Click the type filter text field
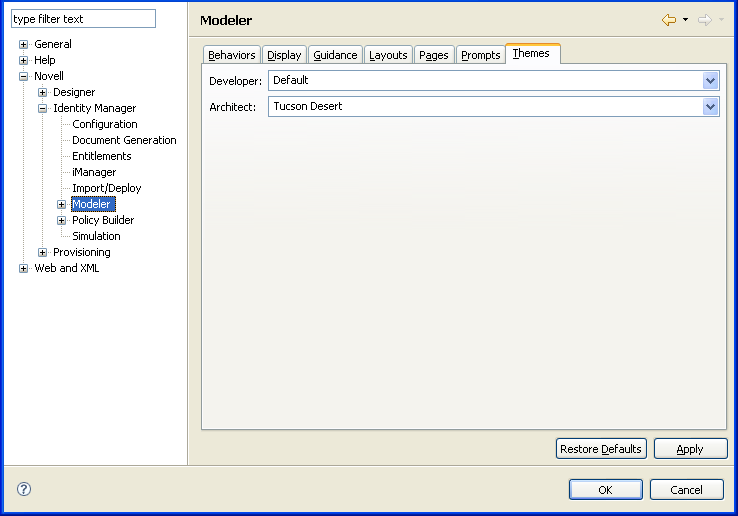 (x=83, y=19)
